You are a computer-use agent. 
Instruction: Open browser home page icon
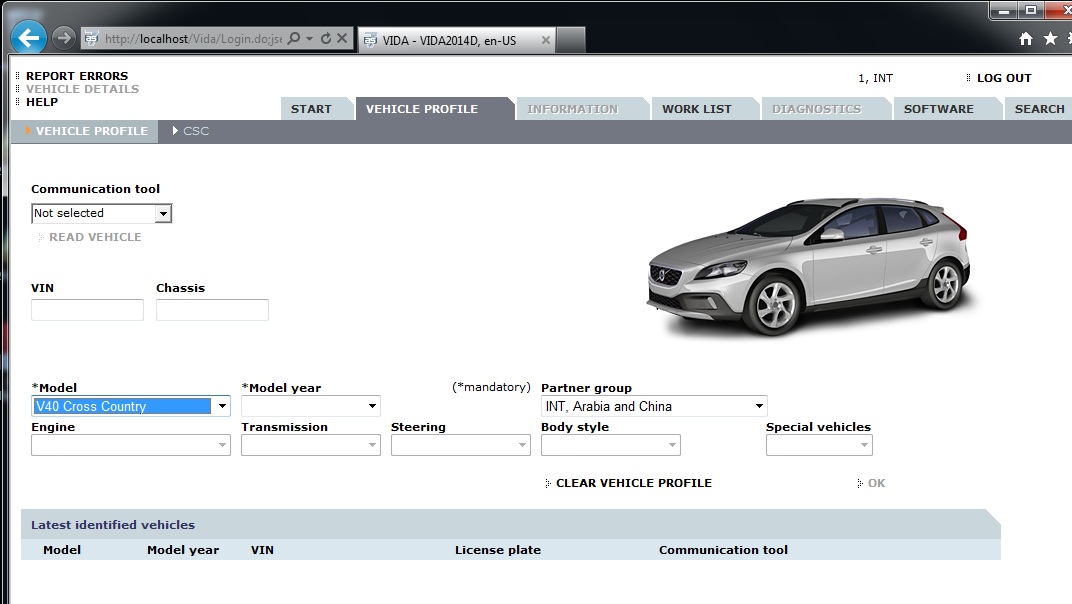(x=1026, y=39)
